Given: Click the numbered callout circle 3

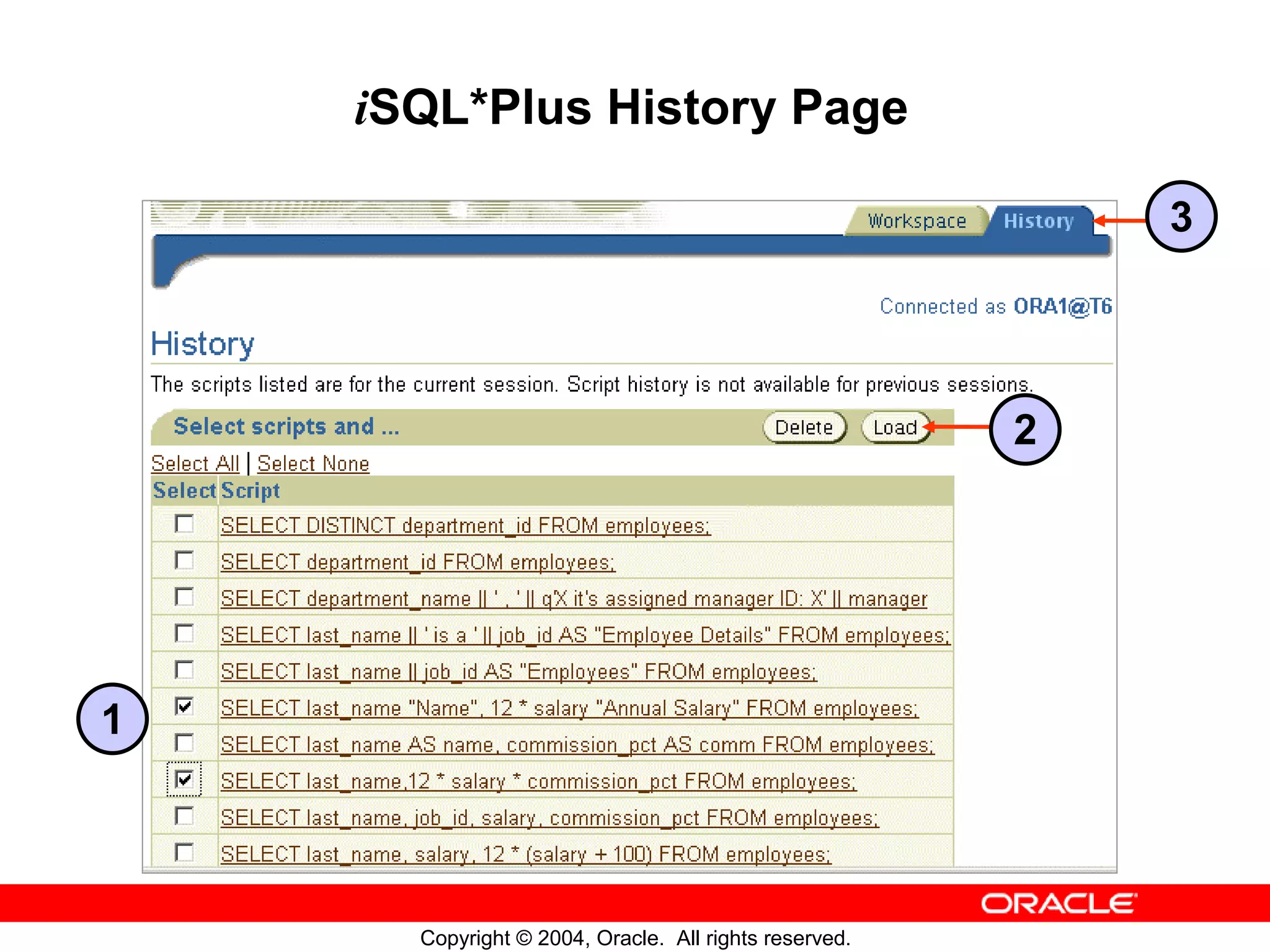Looking at the screenshot, I should 1181,217.
